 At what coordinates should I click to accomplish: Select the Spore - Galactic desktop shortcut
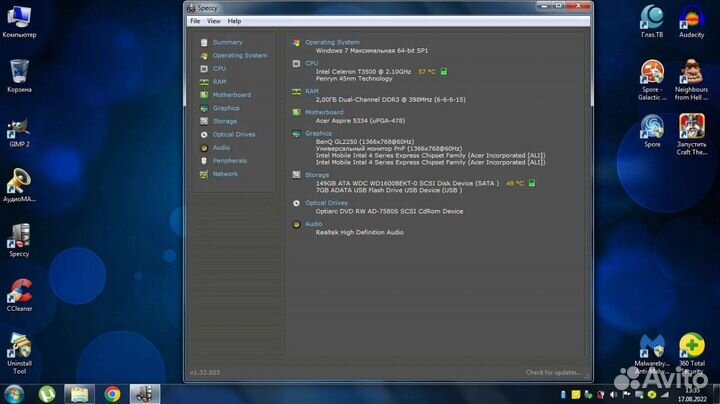point(652,80)
